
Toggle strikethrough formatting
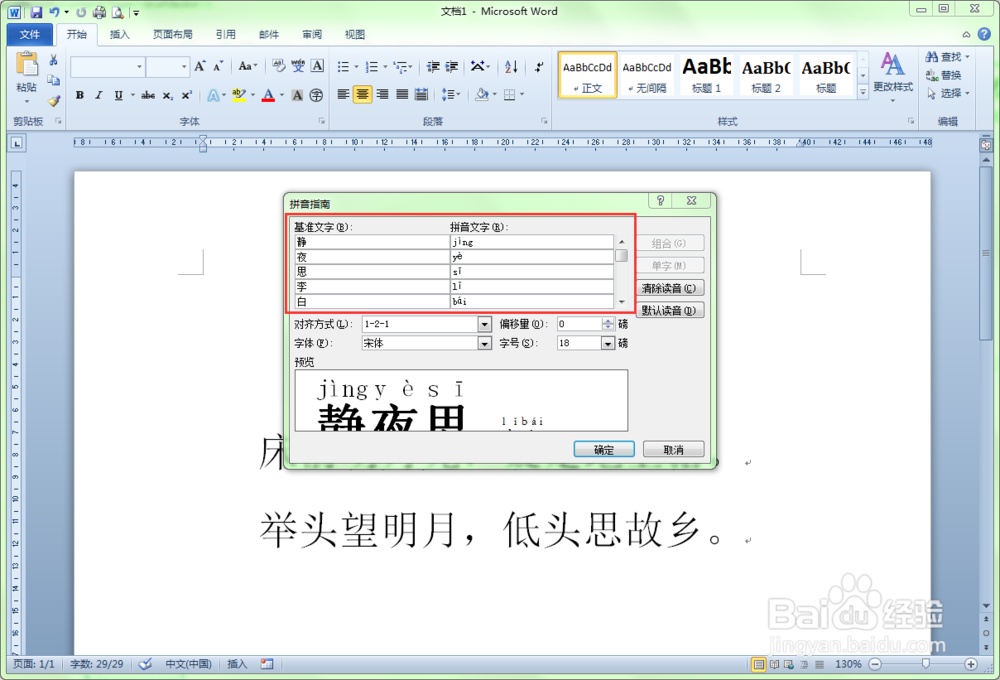coord(148,95)
